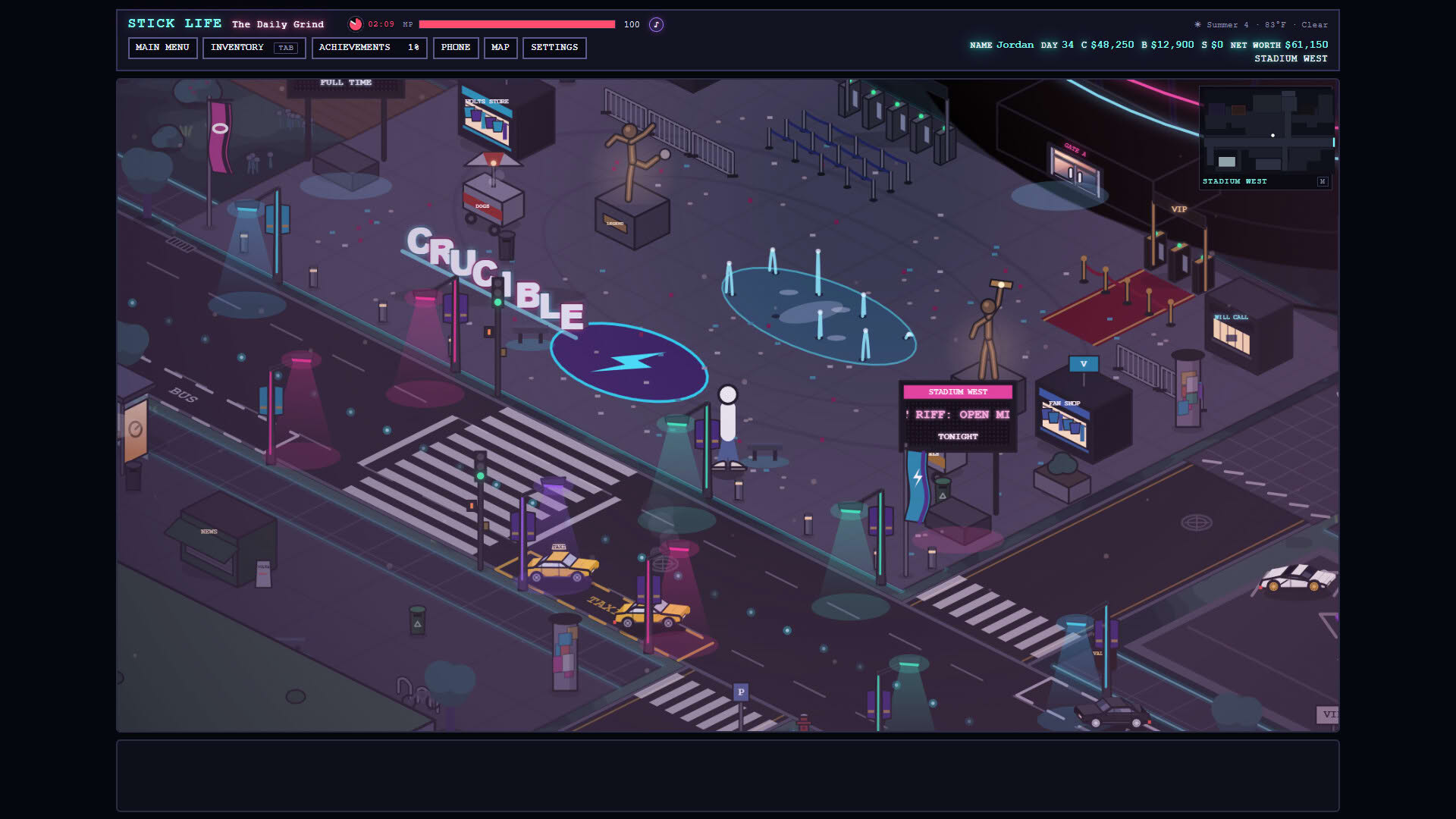This screenshot has width=1456, height=819.
Task: Click the white sports car
Action: click(1298, 579)
